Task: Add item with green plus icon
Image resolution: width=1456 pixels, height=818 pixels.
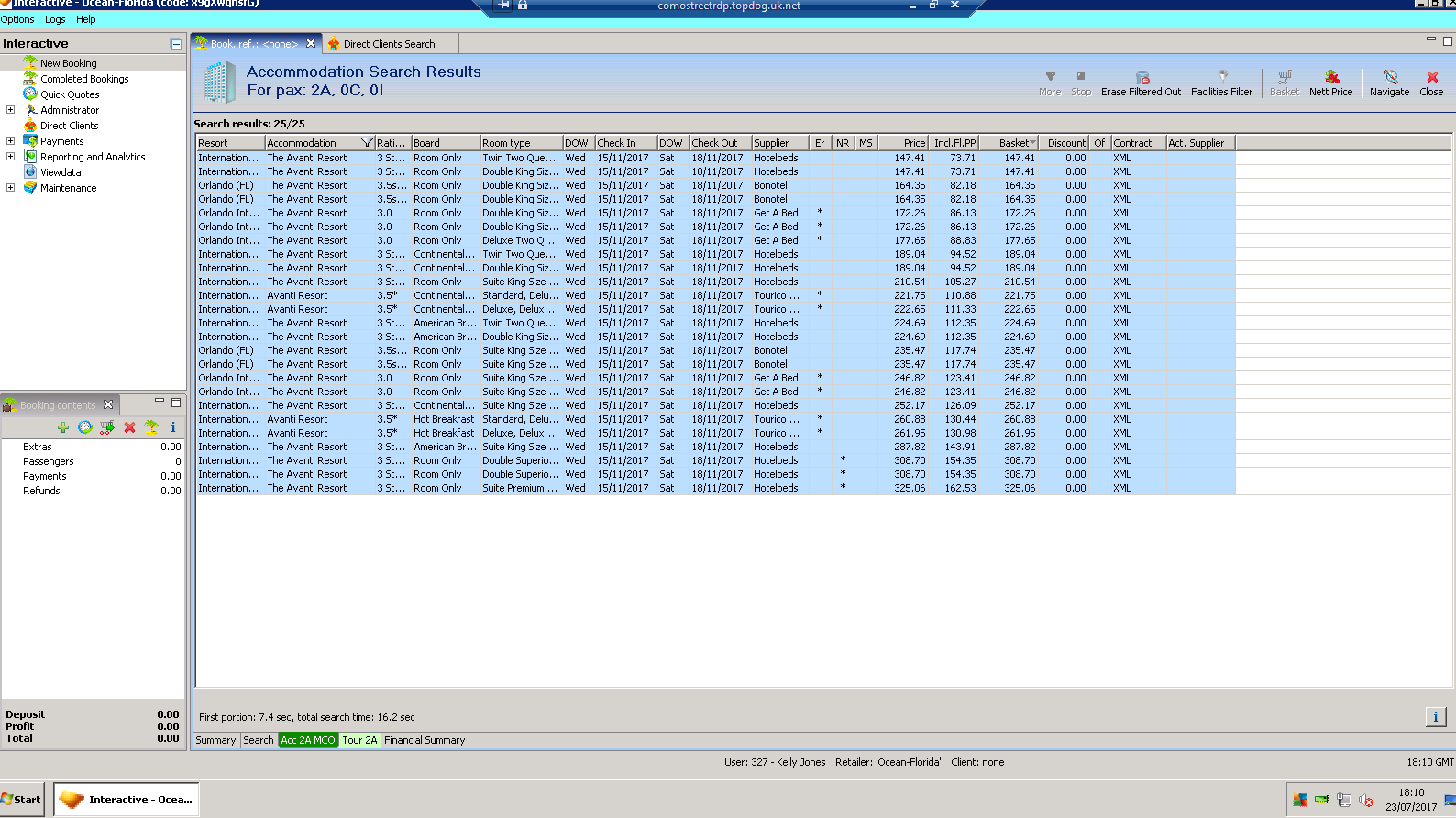Action: [x=63, y=427]
